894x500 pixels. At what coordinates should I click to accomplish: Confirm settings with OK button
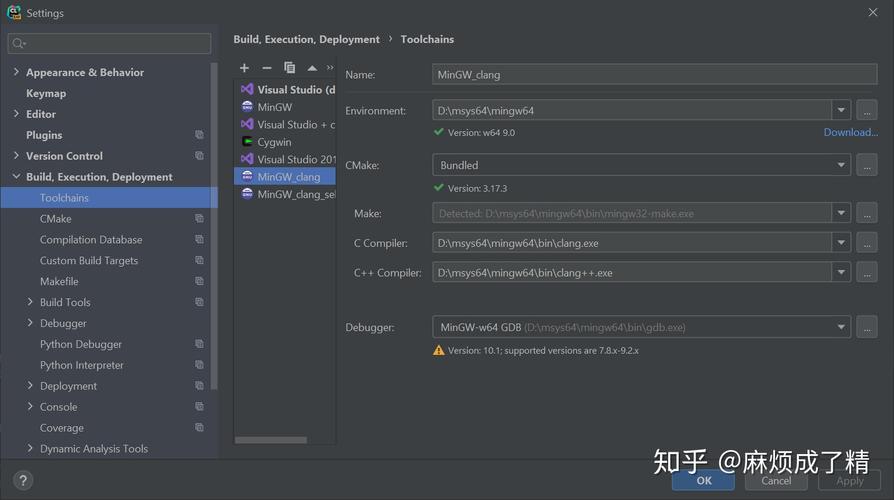click(x=703, y=481)
